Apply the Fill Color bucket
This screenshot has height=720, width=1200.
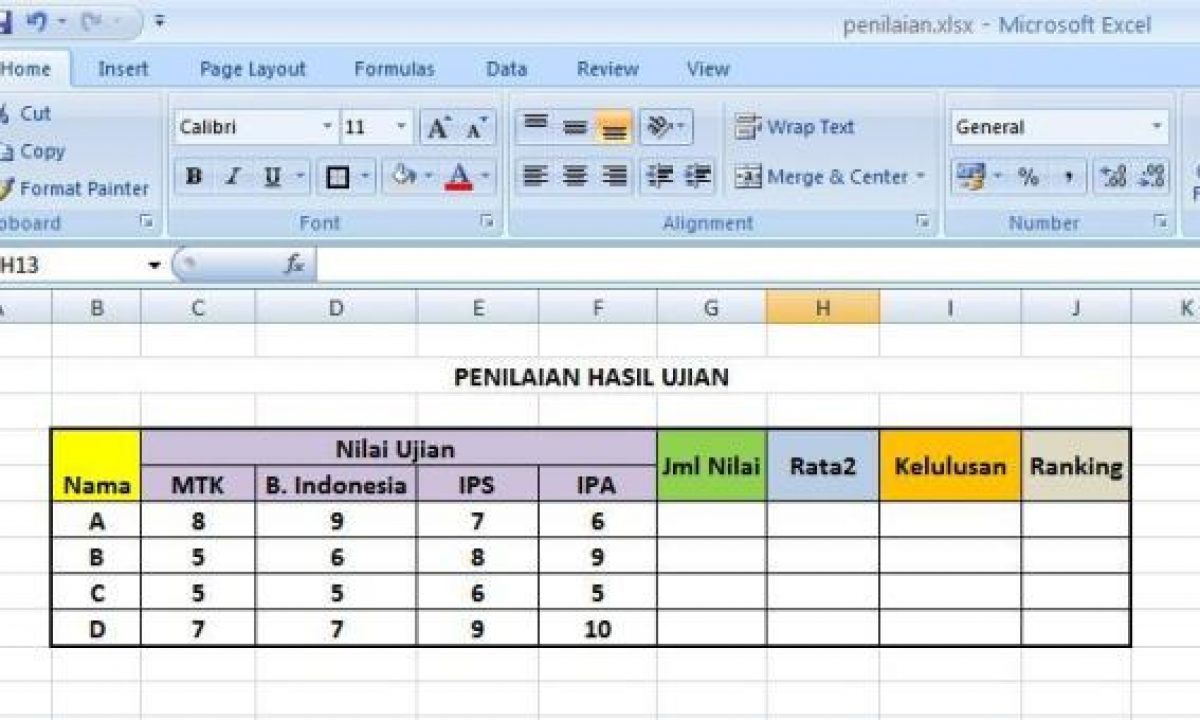(x=404, y=177)
